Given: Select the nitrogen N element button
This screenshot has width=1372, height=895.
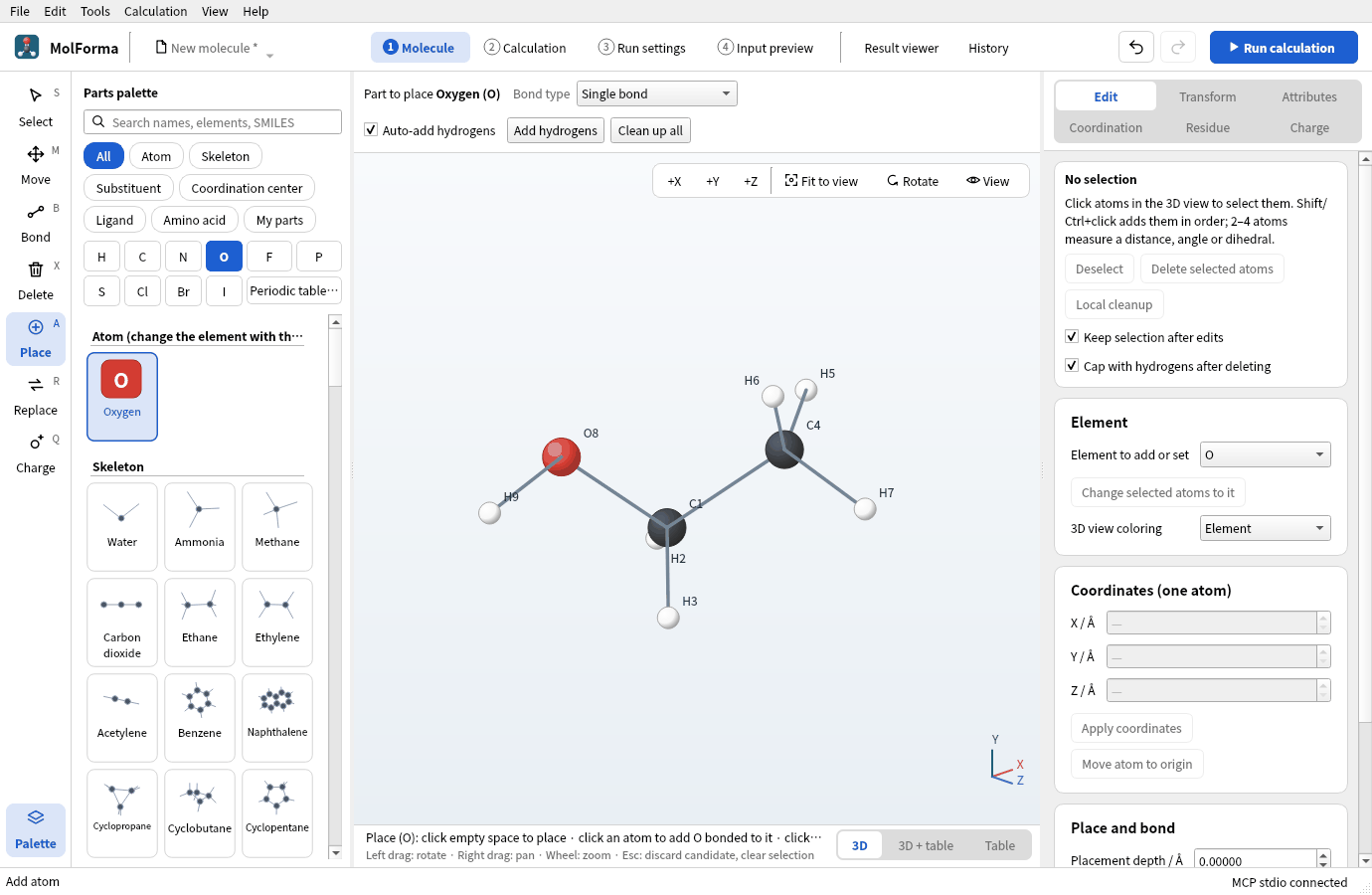Looking at the screenshot, I should tap(183, 257).
